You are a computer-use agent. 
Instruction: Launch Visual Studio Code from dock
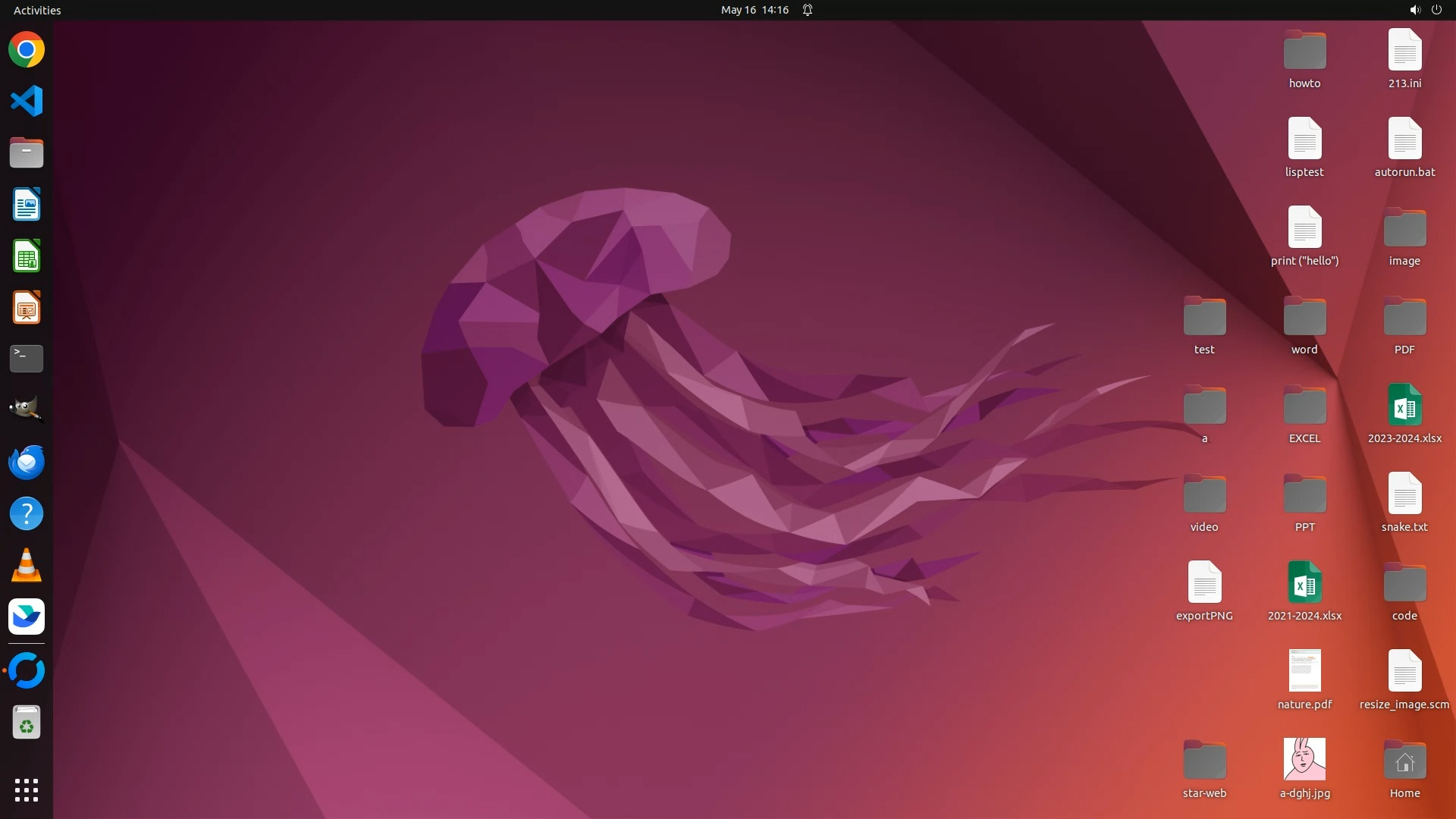pos(27,101)
